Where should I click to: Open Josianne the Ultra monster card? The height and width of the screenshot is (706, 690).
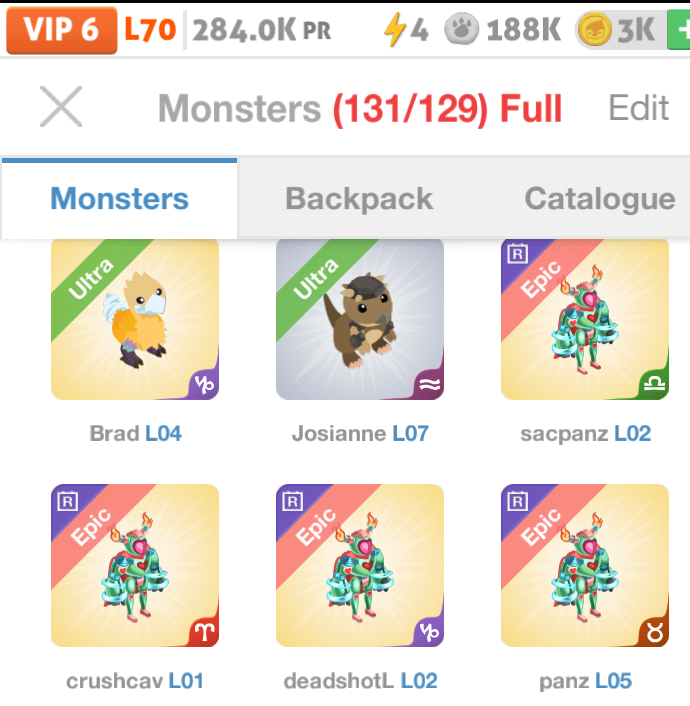pyautogui.click(x=360, y=319)
